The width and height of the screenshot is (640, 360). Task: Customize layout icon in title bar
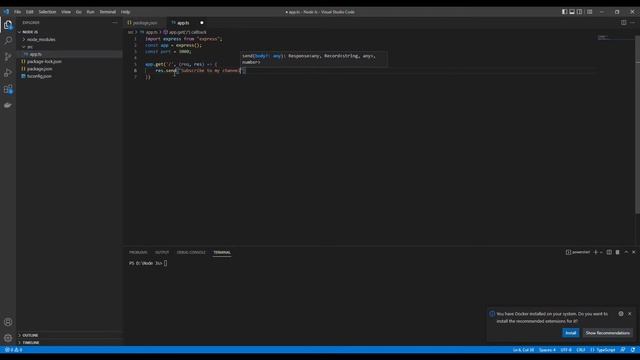pyautogui.click(x=589, y=12)
